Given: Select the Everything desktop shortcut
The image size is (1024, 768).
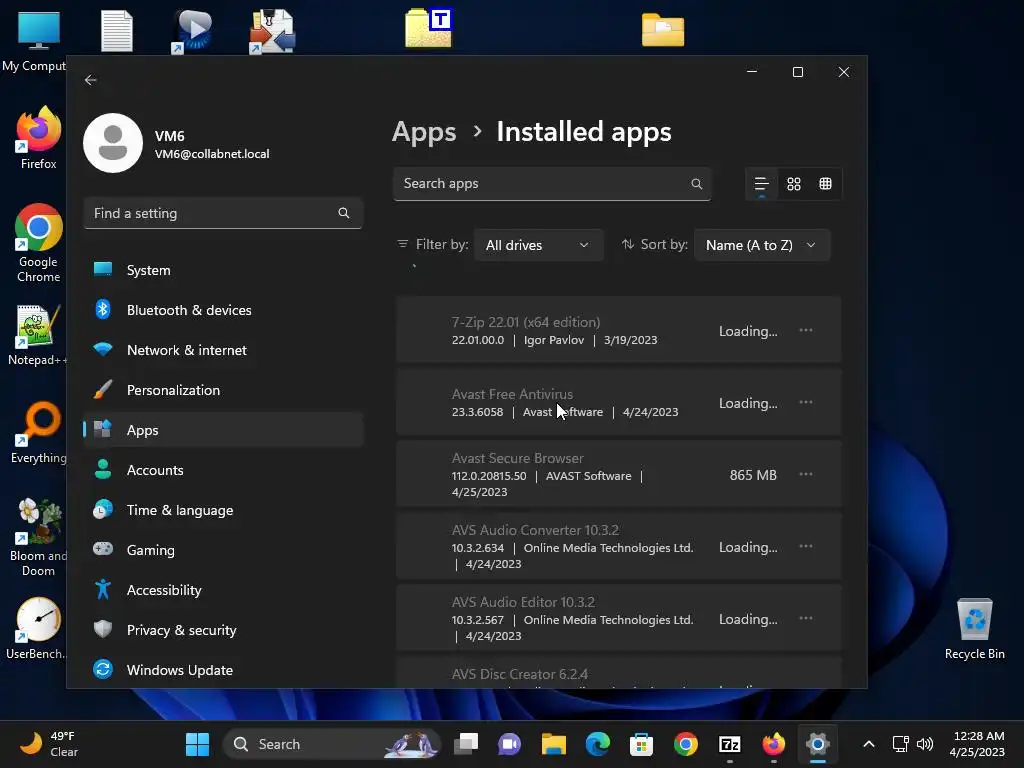Looking at the screenshot, I should pos(38,433).
